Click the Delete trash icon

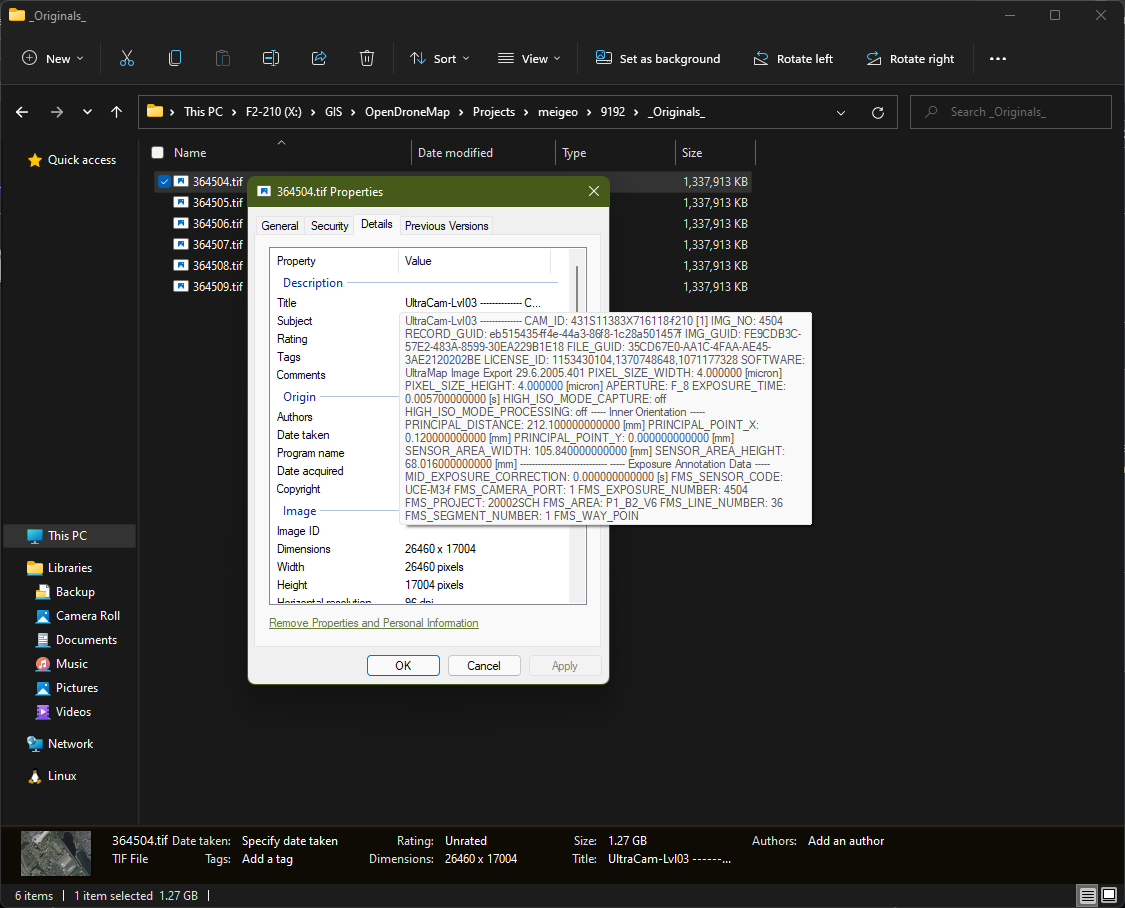(x=367, y=59)
